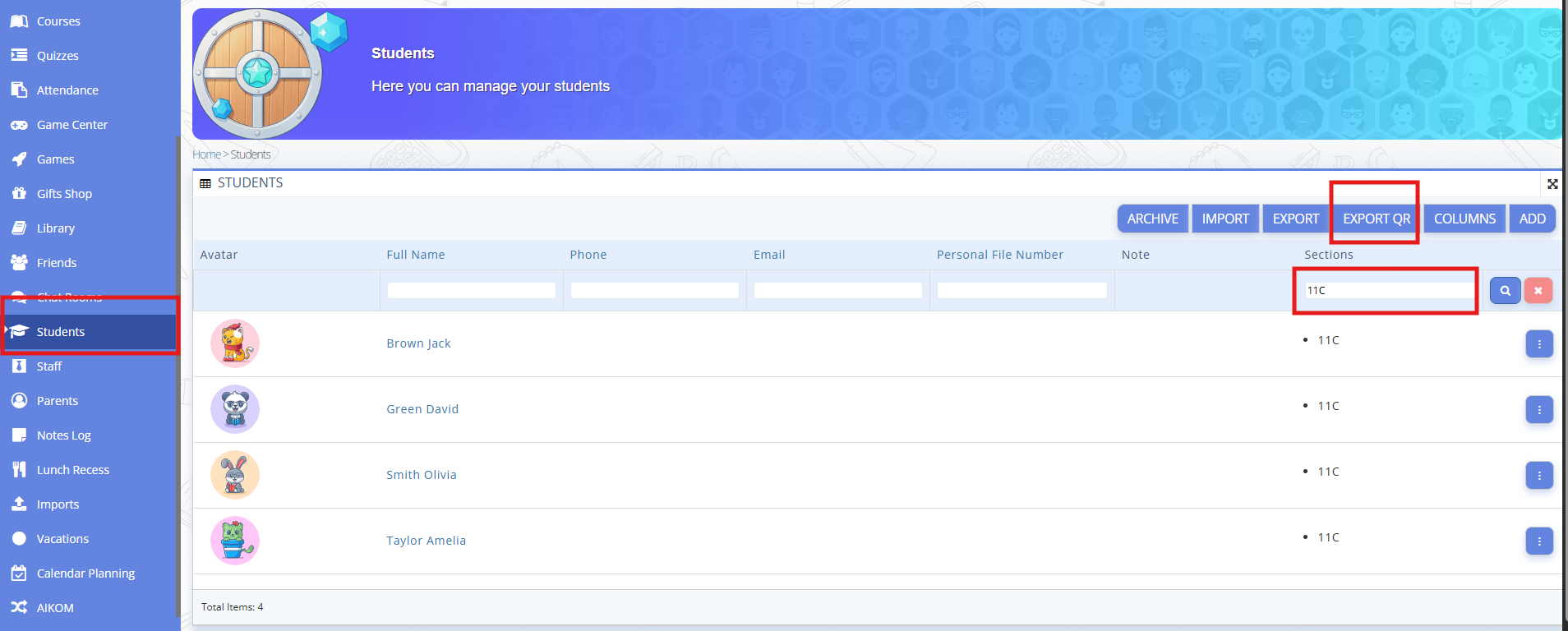Screen dimensions: 1568x631
Task: Open the three-dot menu for Taylor Amelia
Action: point(1538,541)
